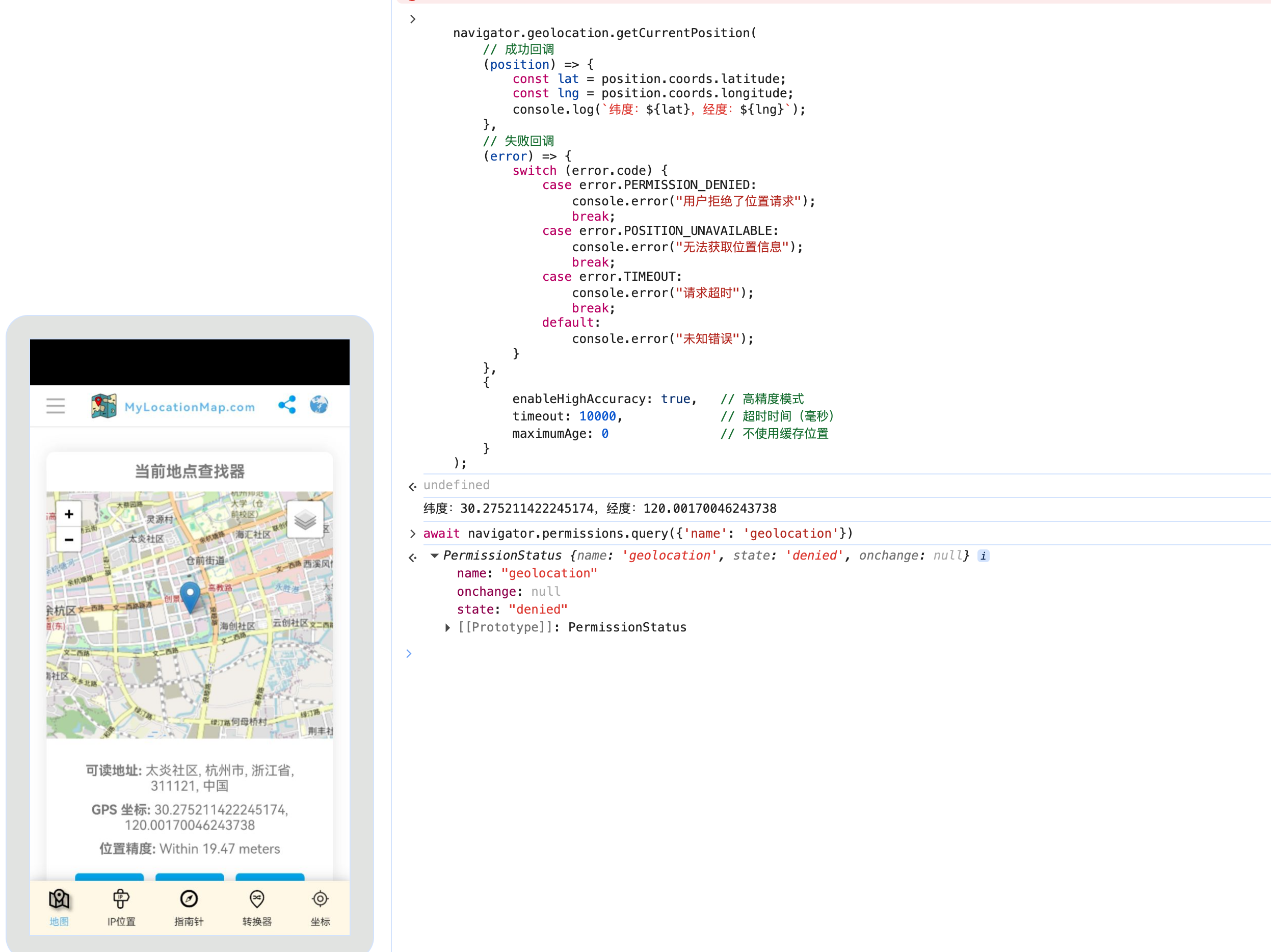Screen dimensions: 1271x952
Task: Click the third blue button below accuracy
Action: click(x=270, y=877)
